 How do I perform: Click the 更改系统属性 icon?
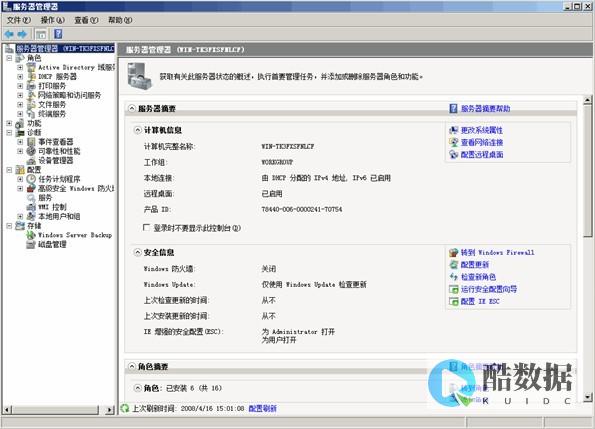[x=453, y=130]
